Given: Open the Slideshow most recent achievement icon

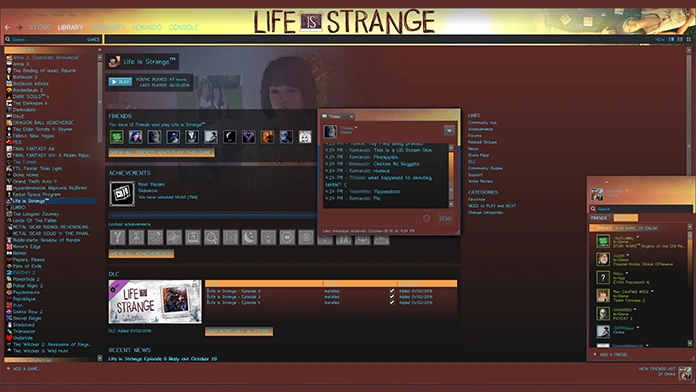Looking at the screenshot, I should click(x=122, y=194).
